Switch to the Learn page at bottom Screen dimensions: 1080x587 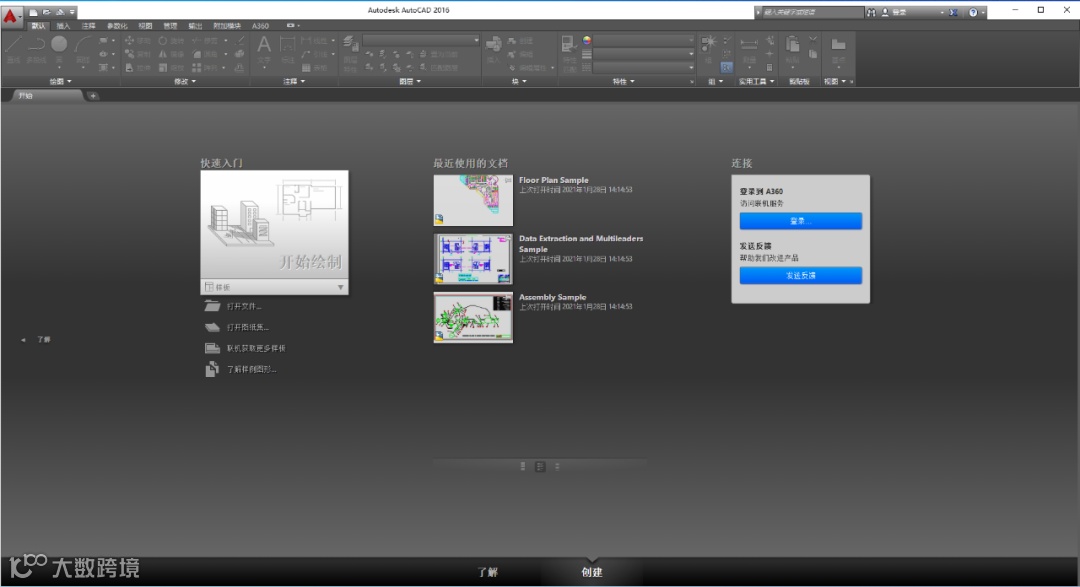pos(488,572)
